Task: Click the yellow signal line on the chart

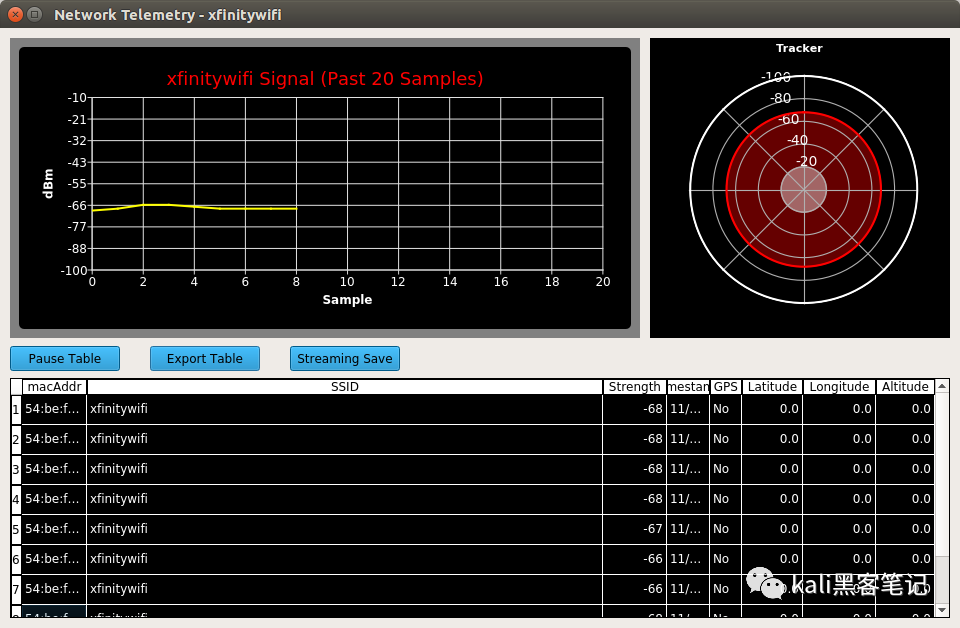Action: coord(195,207)
